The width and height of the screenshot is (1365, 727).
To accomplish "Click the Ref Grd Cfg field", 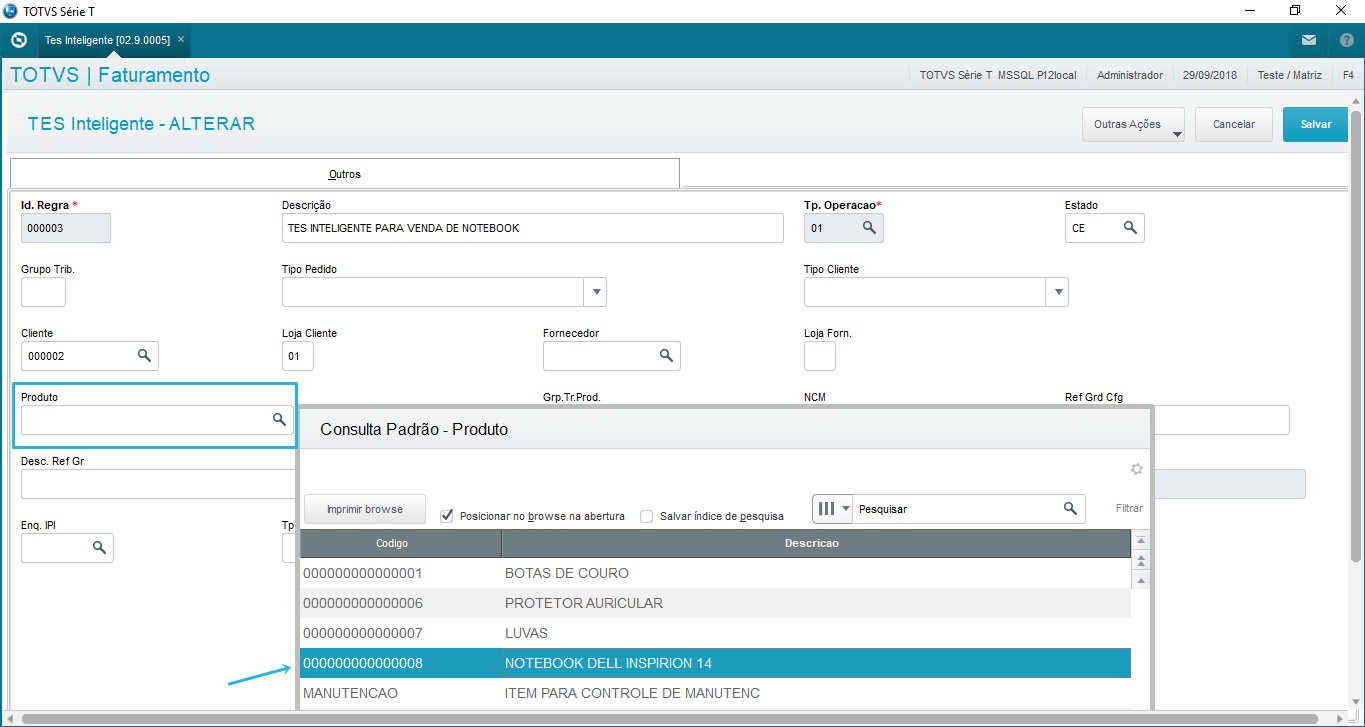I will (x=1221, y=420).
